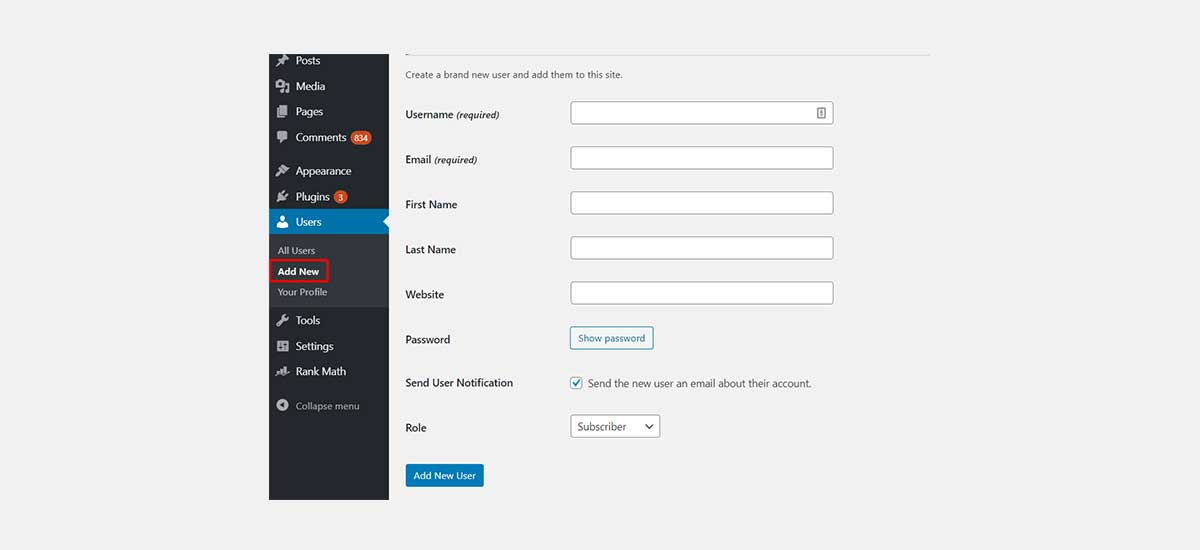Image resolution: width=1200 pixels, height=550 pixels.
Task: Click the Appearance paintbrush icon
Action: click(282, 171)
